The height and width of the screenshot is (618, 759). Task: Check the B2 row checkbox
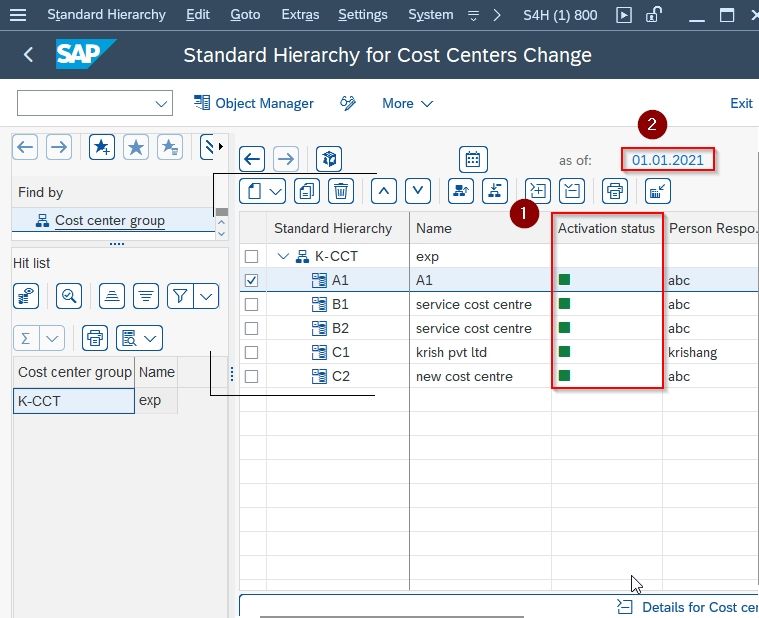[251, 329]
